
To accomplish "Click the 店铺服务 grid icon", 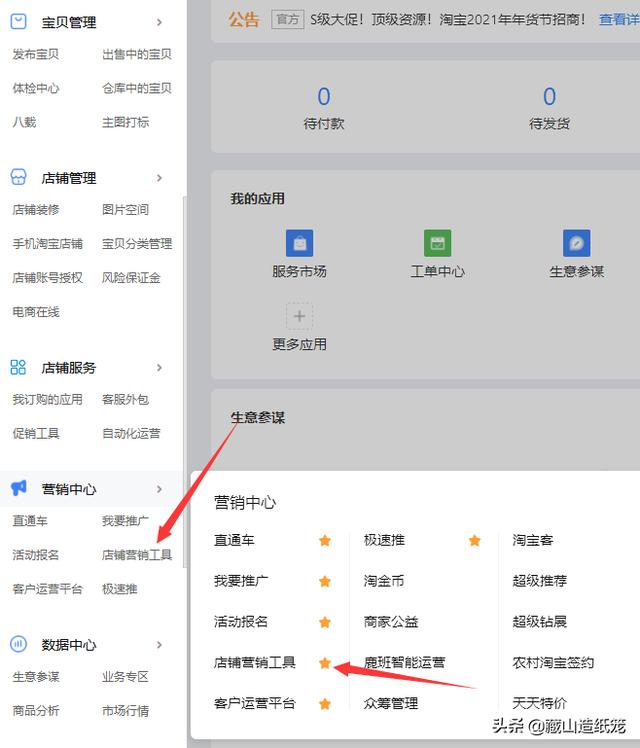I will pyautogui.click(x=18, y=367).
